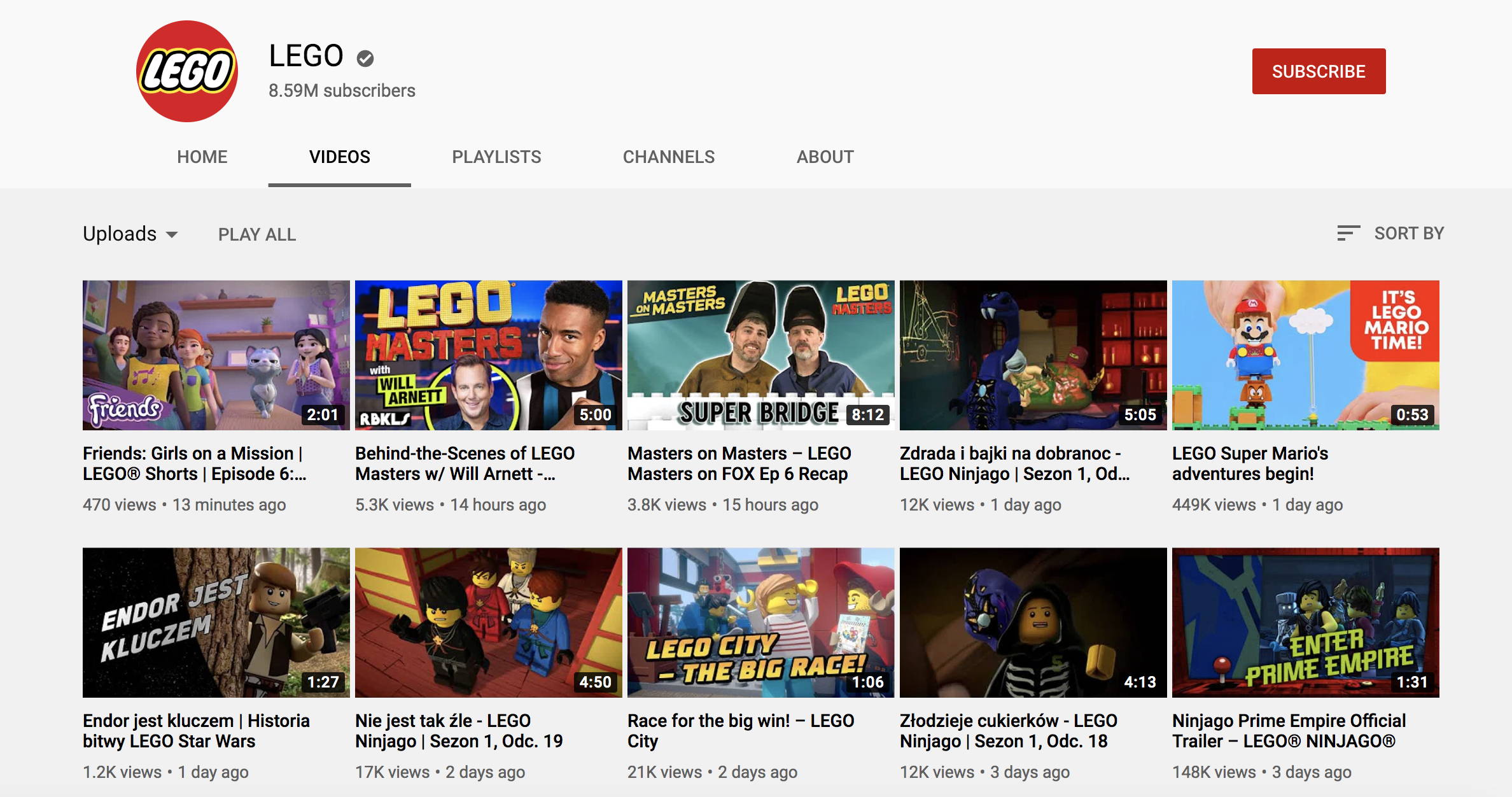Viewport: 1512px width, 797px height.
Task: Click title Behind-the-Scenes of LEGO Masters
Action: [465, 463]
